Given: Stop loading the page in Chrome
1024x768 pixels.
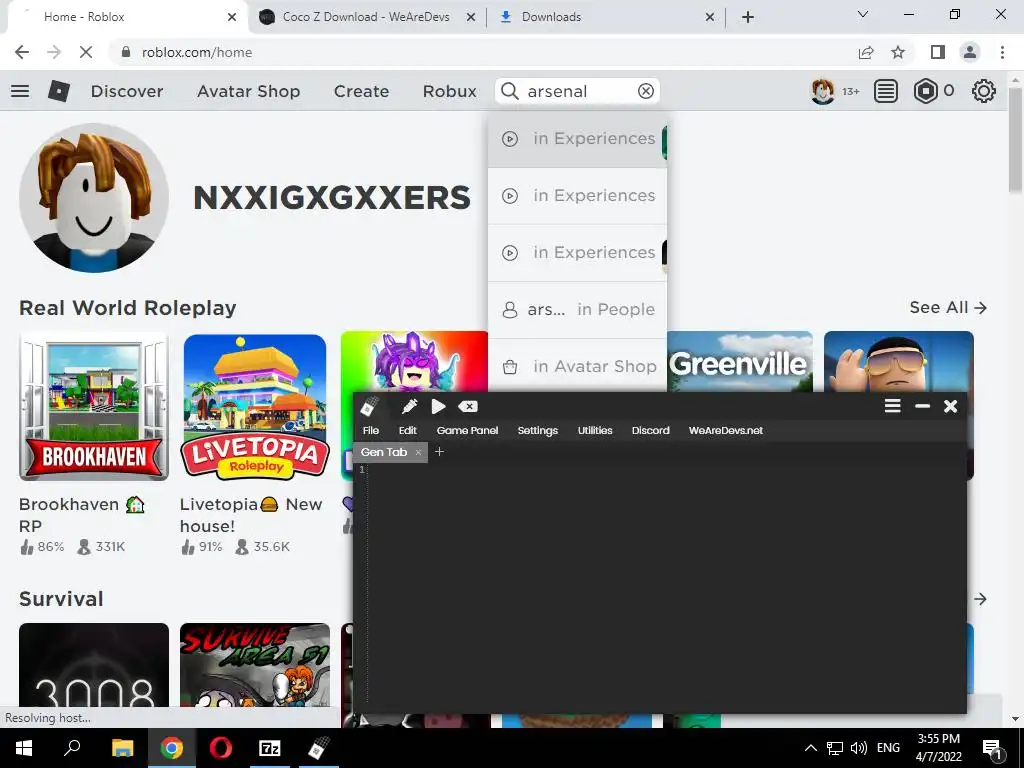Looking at the screenshot, I should pyautogui.click(x=86, y=52).
